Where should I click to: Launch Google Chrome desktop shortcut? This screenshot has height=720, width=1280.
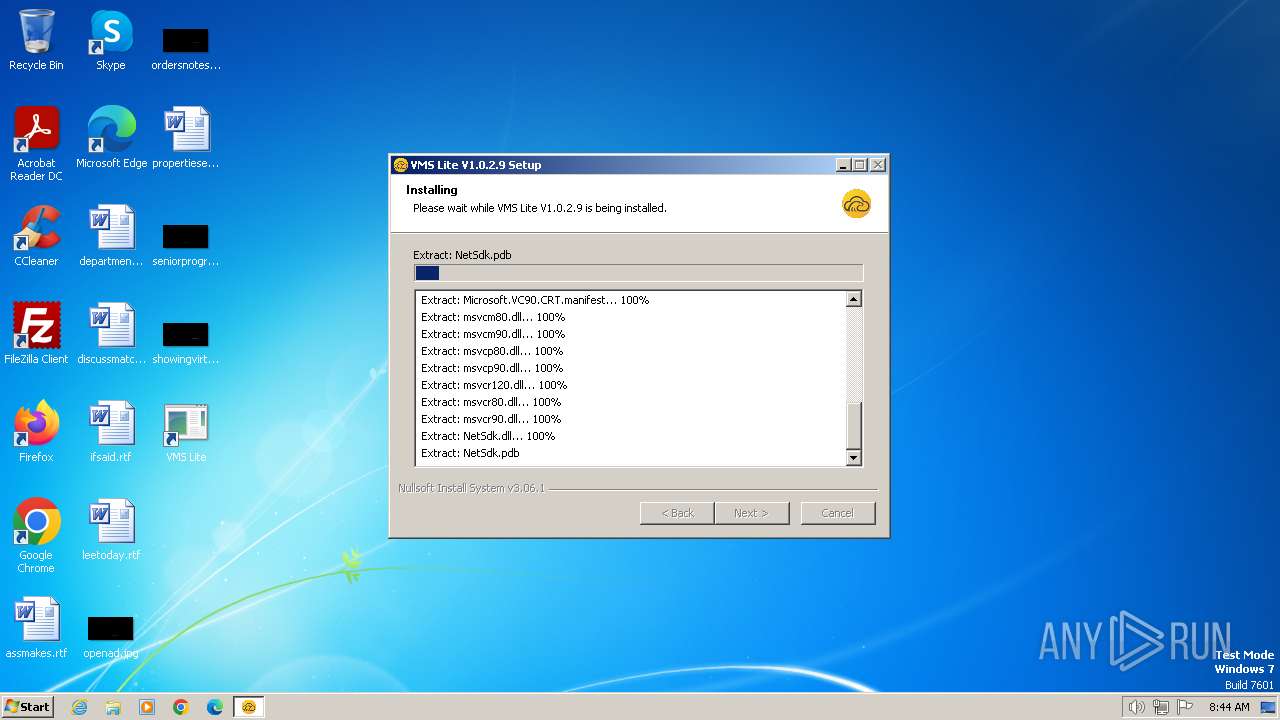36,535
